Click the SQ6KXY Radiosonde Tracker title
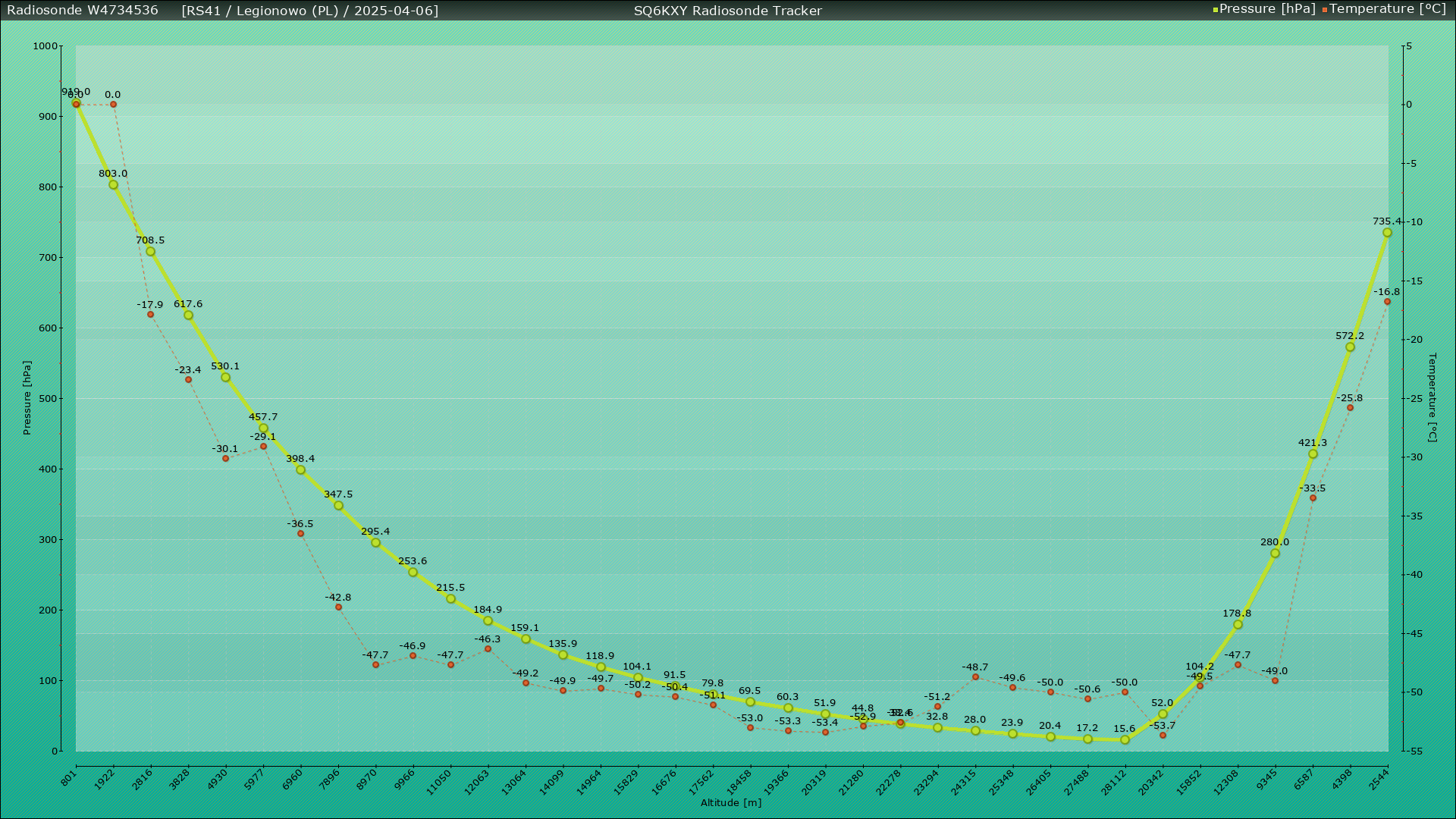This screenshot has width=1456, height=819. click(x=727, y=11)
